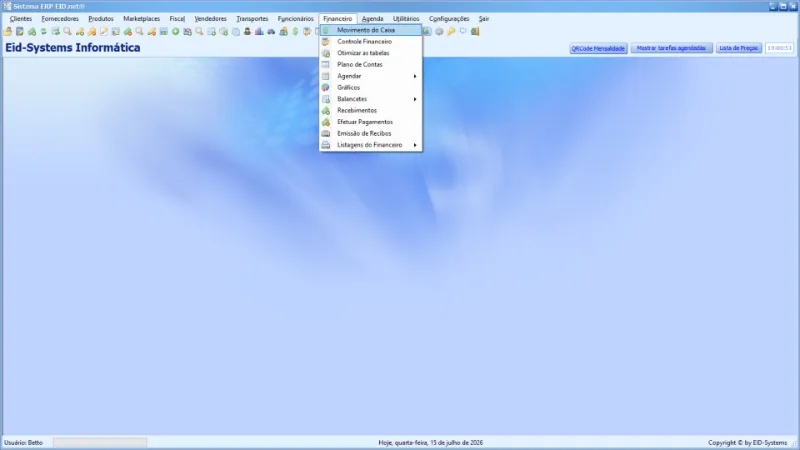Open Agendar submenu arrow

pyautogui.click(x=415, y=76)
